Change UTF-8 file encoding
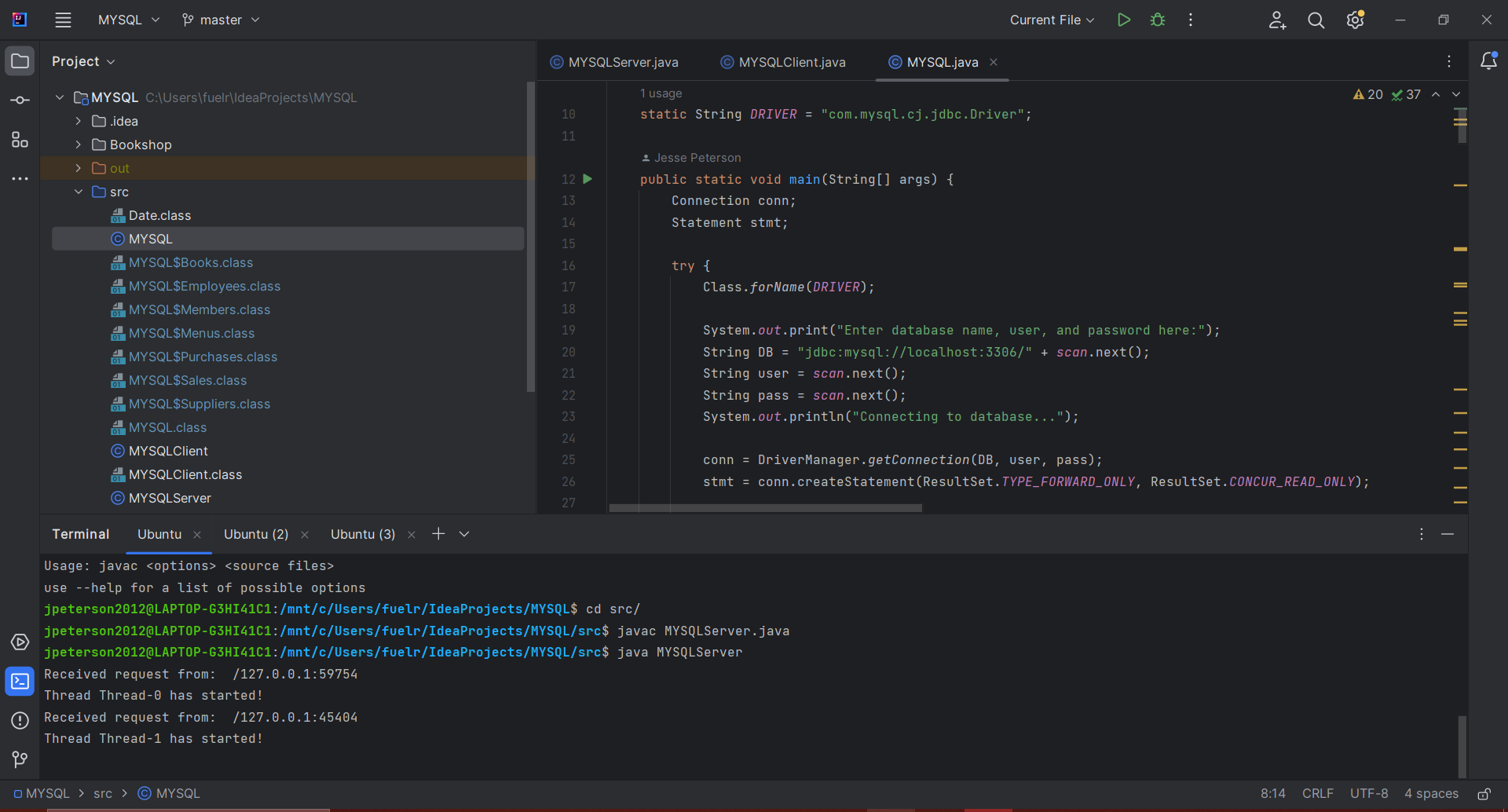The height and width of the screenshot is (812, 1508). (x=1368, y=794)
